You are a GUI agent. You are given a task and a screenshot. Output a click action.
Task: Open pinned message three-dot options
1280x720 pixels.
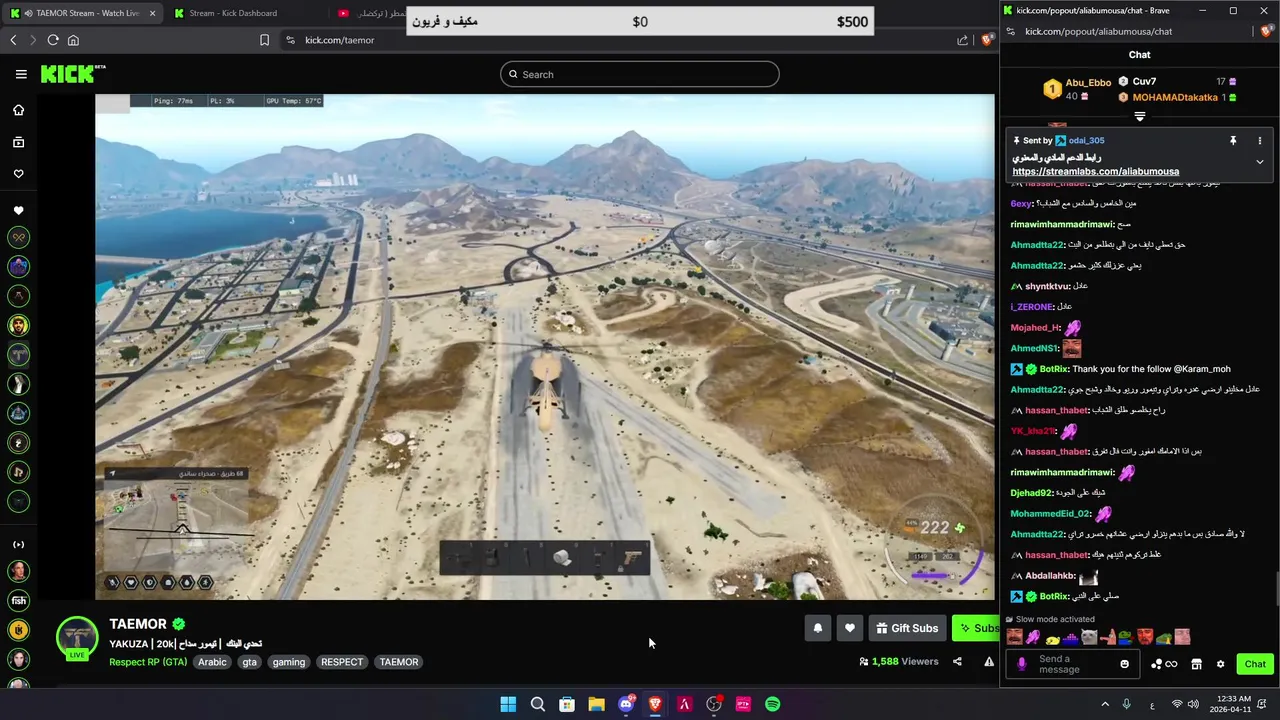[x=1259, y=141]
